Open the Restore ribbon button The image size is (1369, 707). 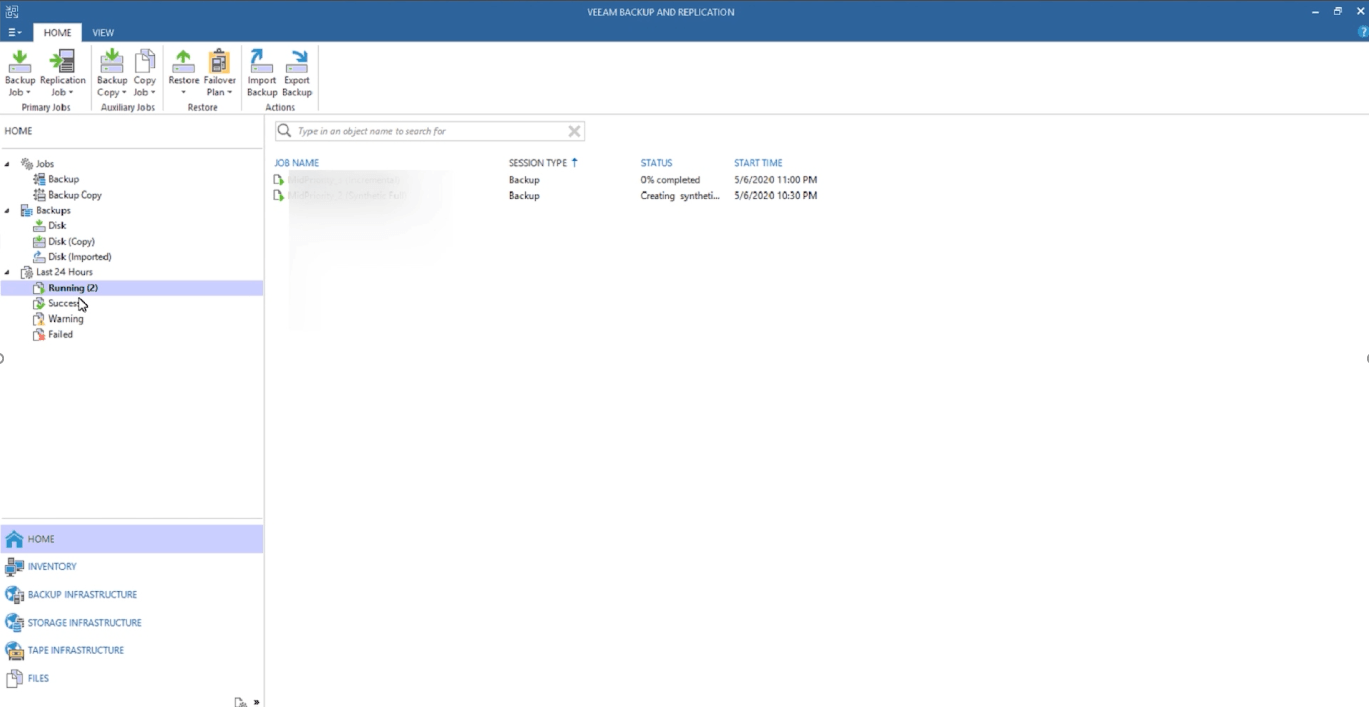[x=183, y=73]
